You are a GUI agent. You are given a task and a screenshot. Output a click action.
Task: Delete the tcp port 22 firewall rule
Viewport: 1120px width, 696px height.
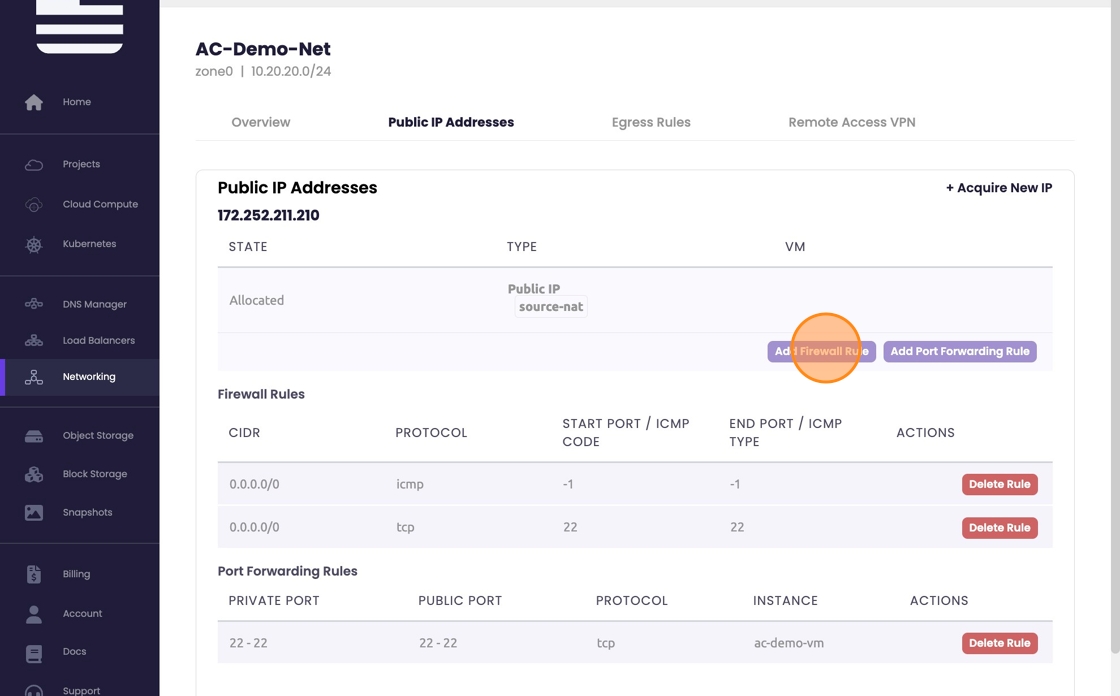click(999, 528)
